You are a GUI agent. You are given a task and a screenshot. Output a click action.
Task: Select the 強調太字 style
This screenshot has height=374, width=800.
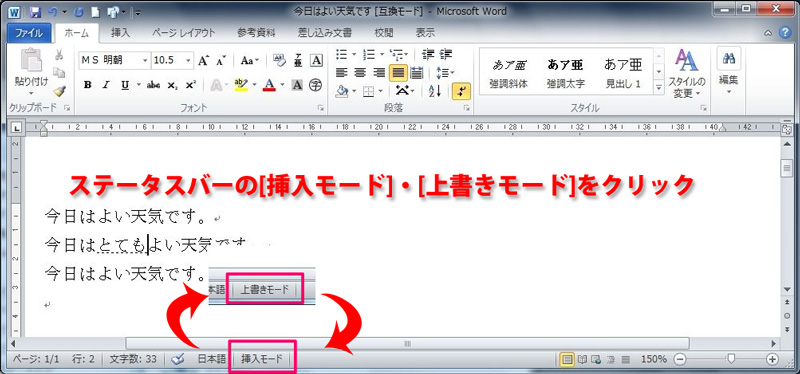pyautogui.click(x=565, y=72)
